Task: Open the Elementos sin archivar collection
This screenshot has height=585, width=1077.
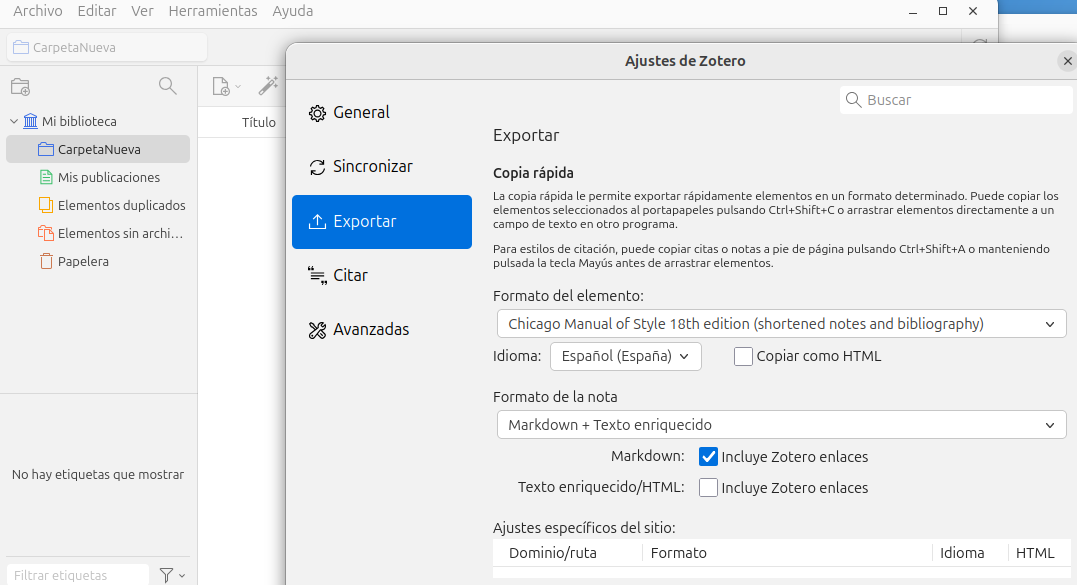Action: 120,233
